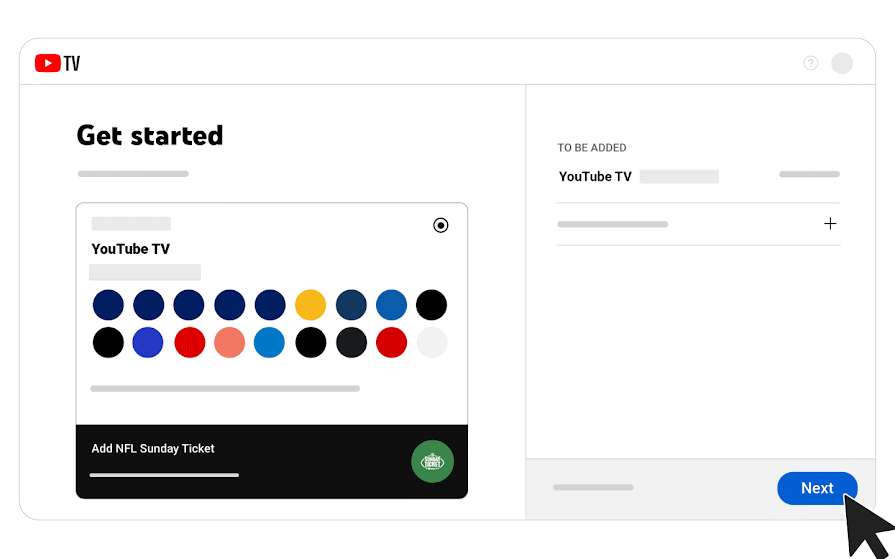Click the green NFL Sunday Ticket badge
The image size is (895, 559).
pyautogui.click(x=432, y=461)
